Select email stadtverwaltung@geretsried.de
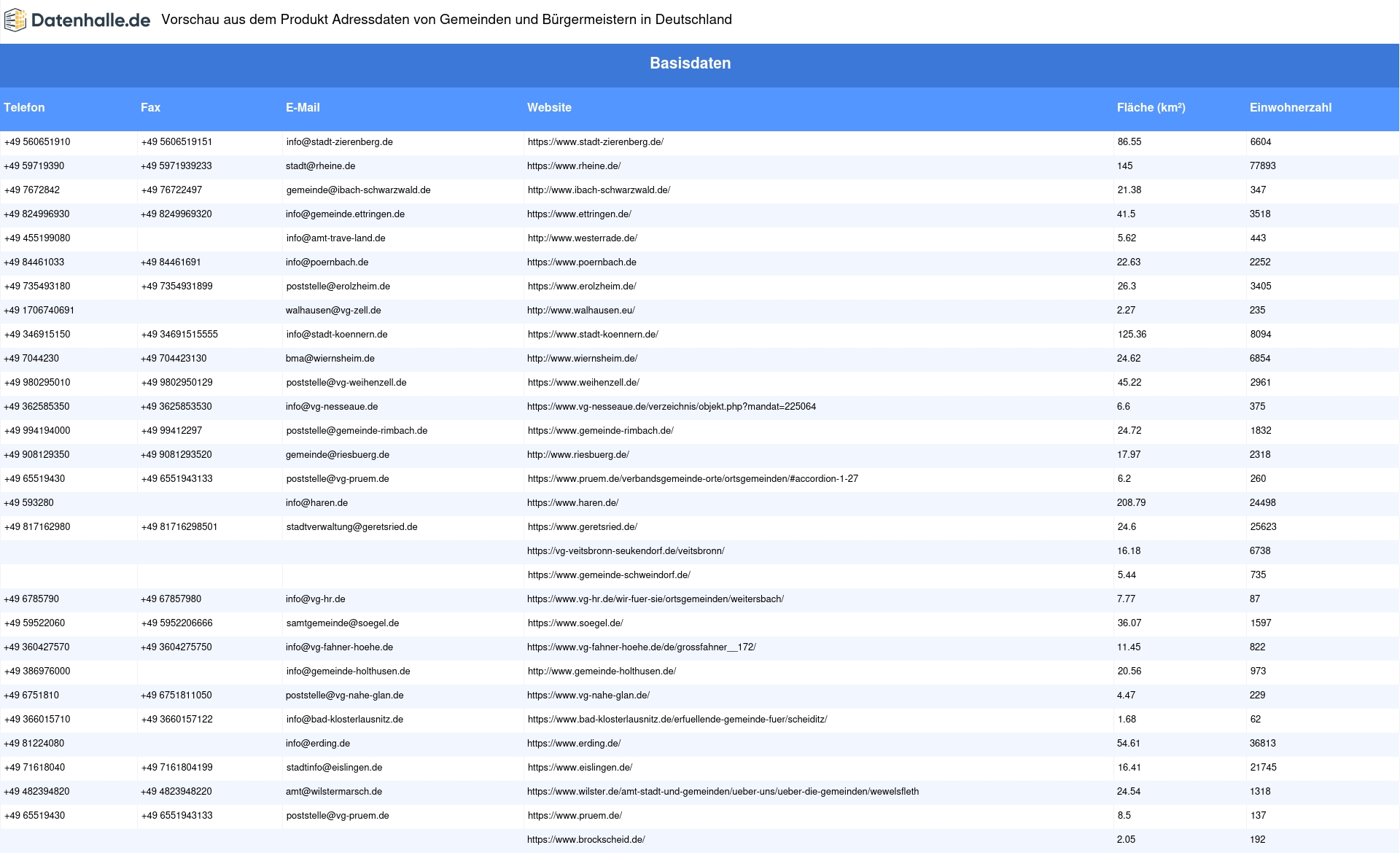This screenshot has height=853, width=1400. point(351,527)
